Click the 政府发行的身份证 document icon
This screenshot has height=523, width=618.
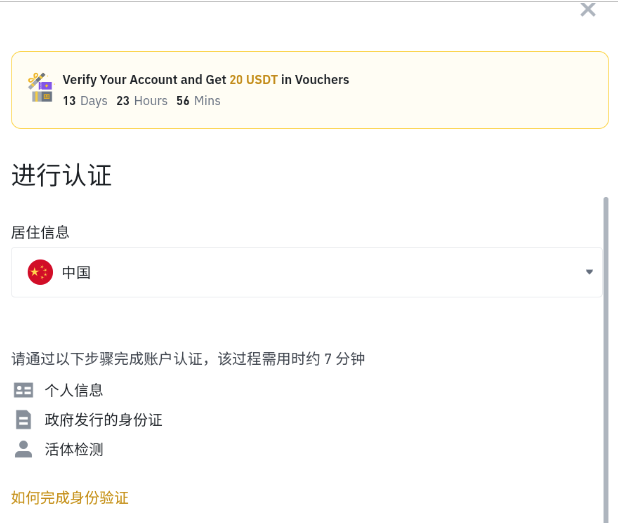[x=24, y=420]
